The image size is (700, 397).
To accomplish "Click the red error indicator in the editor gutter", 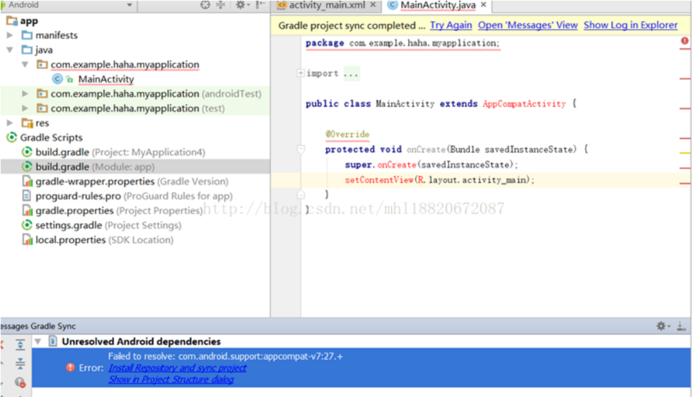I will (x=684, y=42).
